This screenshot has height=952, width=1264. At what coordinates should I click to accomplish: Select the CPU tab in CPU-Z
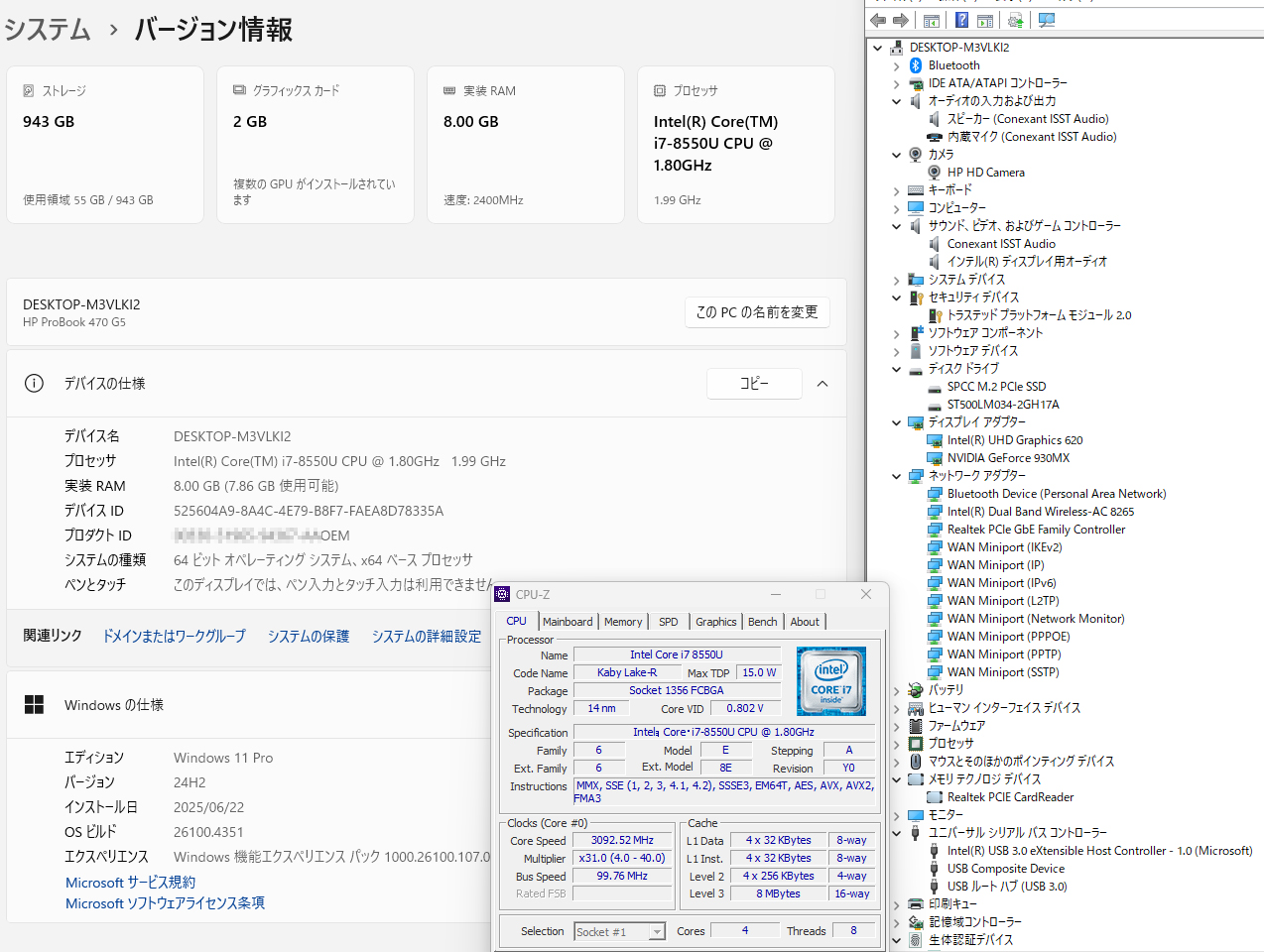click(x=517, y=621)
